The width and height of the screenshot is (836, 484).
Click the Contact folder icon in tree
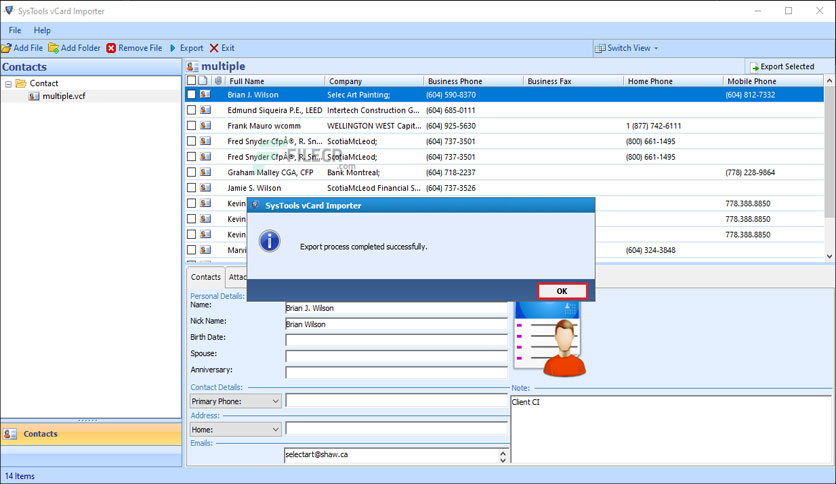pyautogui.click(x=21, y=83)
